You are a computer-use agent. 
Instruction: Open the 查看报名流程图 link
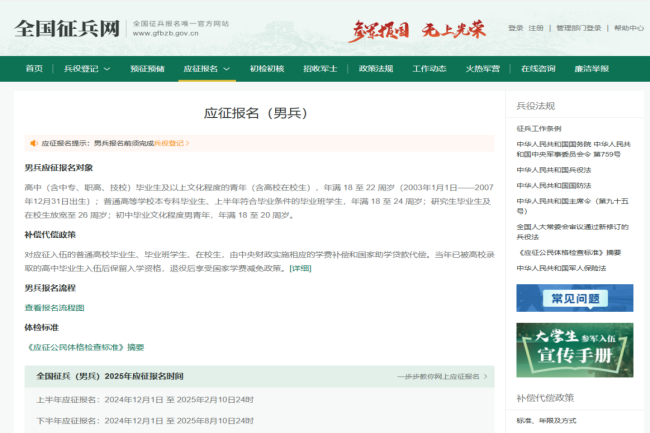tap(54, 307)
